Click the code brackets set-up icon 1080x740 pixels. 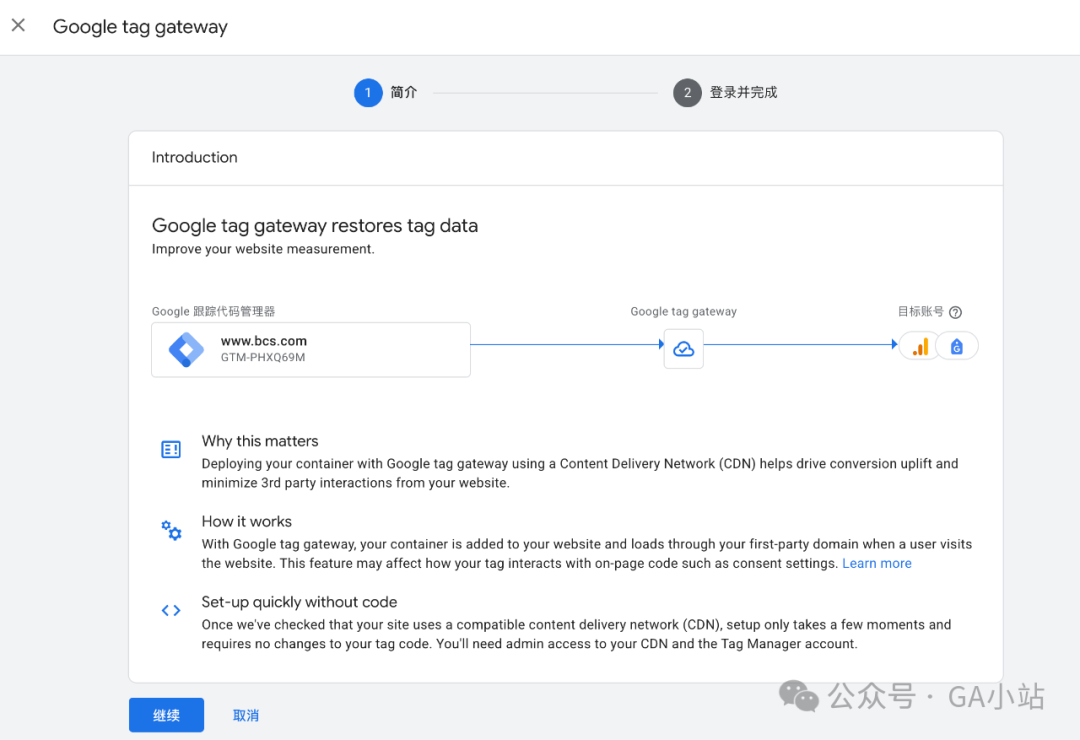[171, 610]
